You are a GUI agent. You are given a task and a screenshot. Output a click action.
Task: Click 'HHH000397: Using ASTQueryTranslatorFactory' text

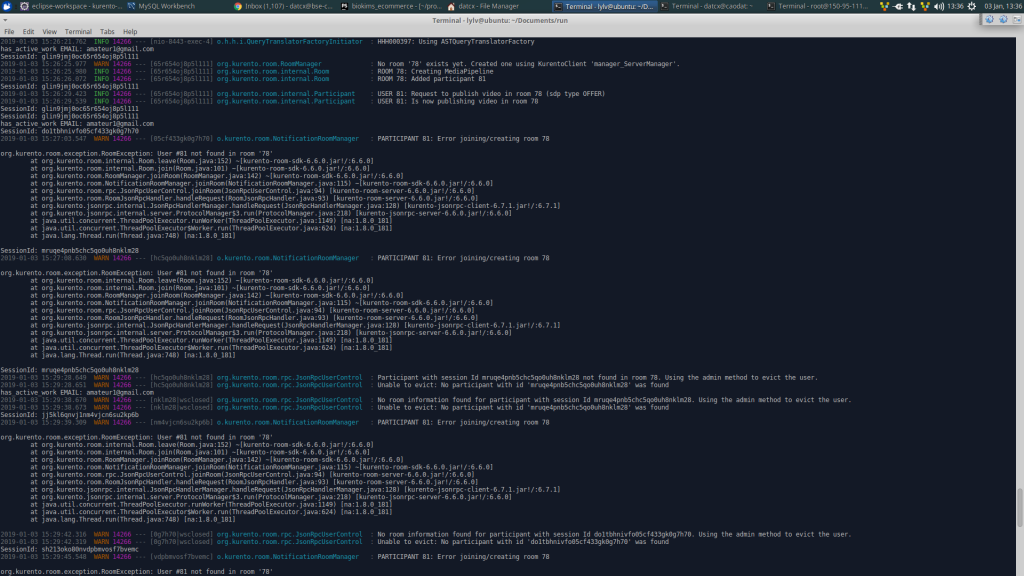[x=456, y=41]
